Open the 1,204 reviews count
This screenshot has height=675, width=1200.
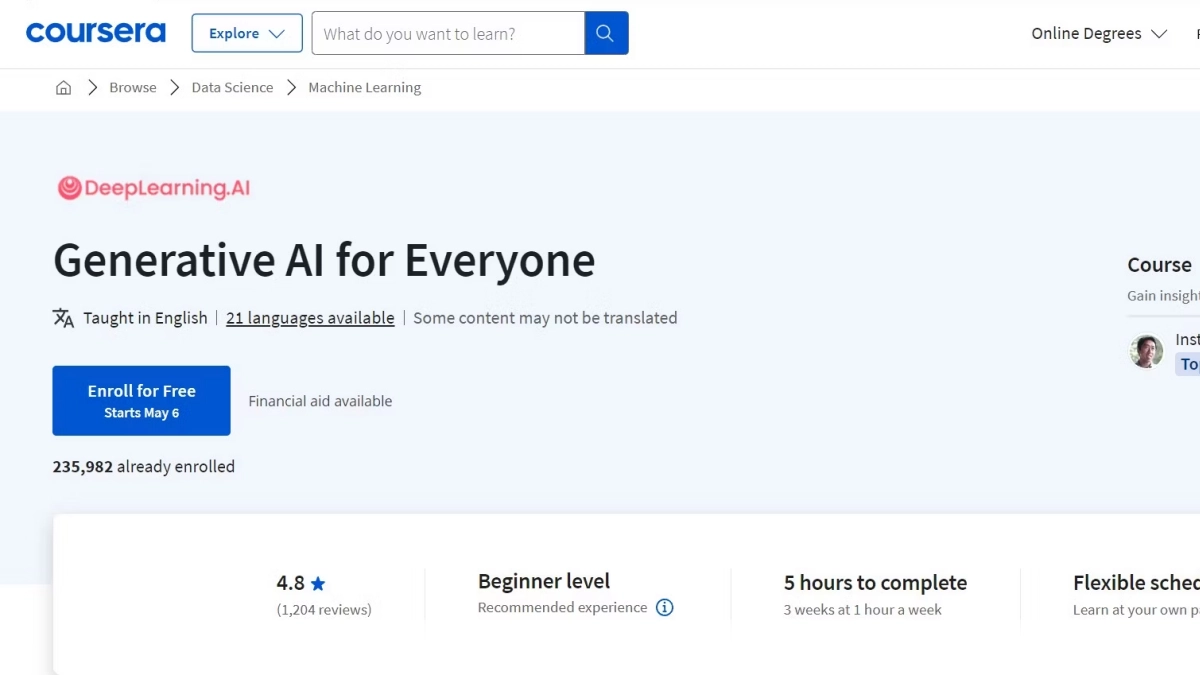point(324,610)
